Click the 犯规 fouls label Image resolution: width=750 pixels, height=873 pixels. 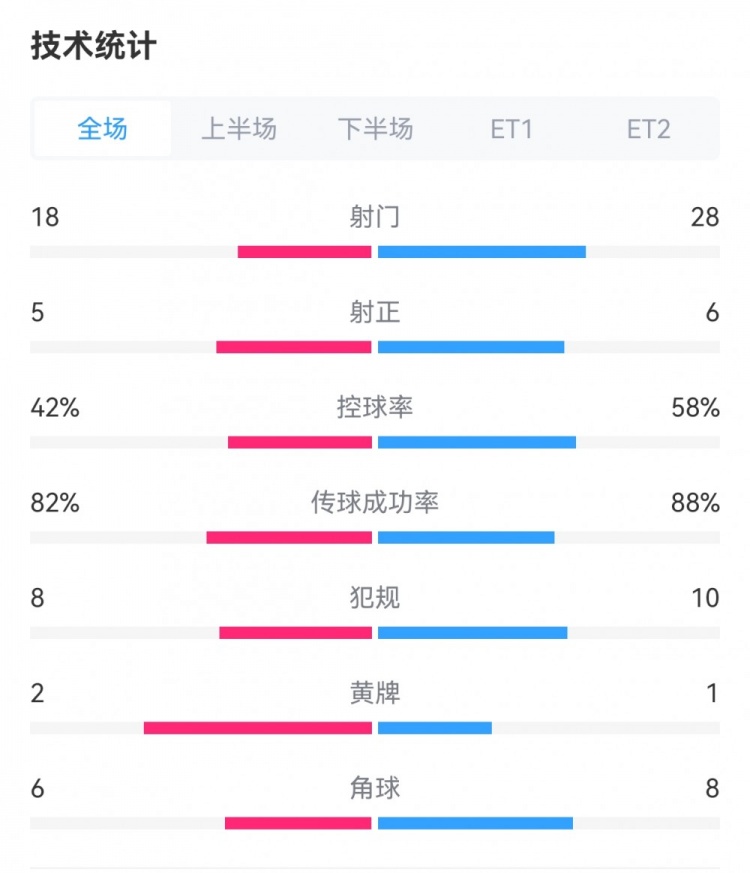pos(375,598)
